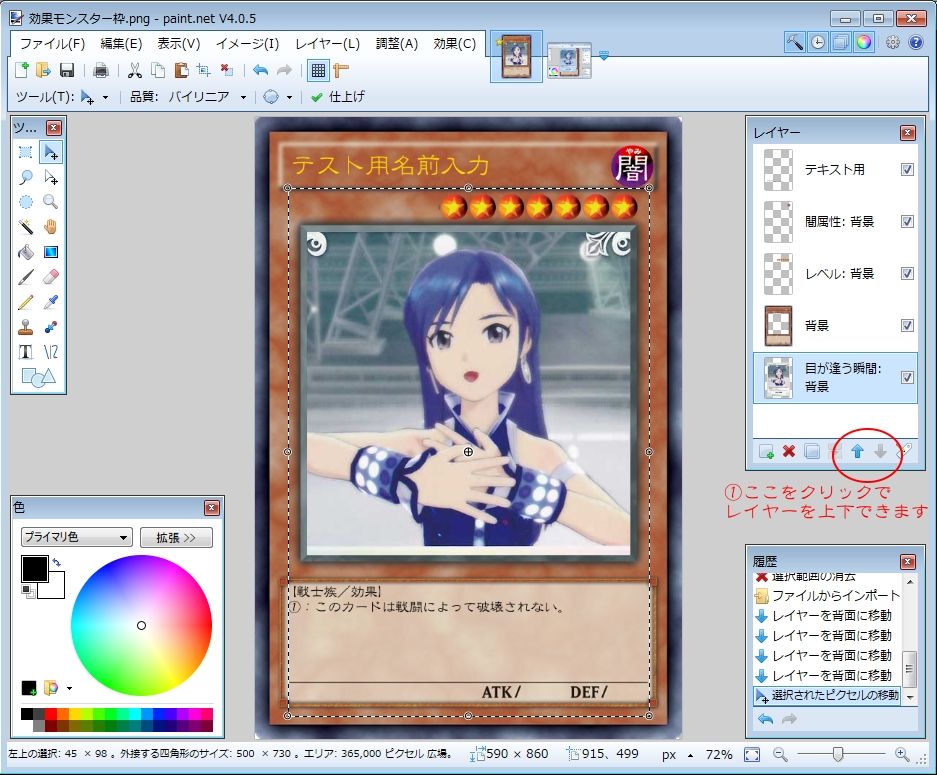Screen dimensions: 937x775
Task: Click the Open file toolbar icon
Action: click(x=44, y=71)
